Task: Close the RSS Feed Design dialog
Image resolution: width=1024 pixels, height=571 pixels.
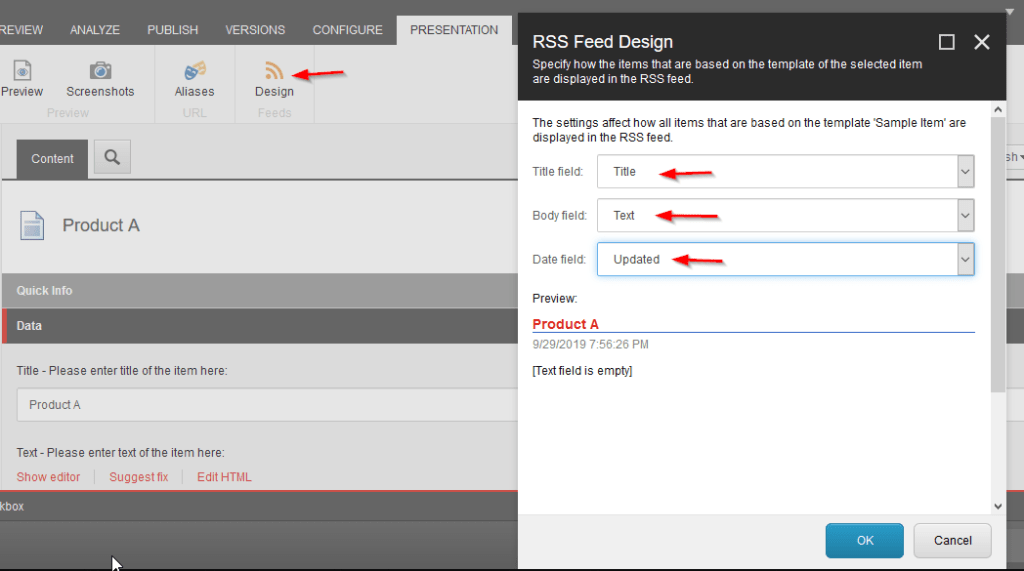Action: tap(982, 42)
